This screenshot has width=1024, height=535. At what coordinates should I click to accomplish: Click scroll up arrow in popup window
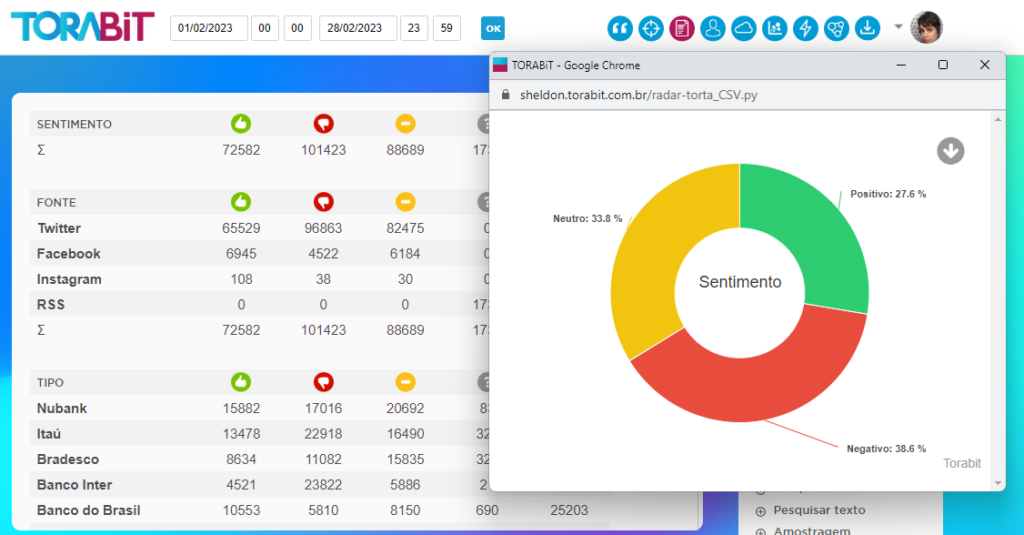coord(998,120)
